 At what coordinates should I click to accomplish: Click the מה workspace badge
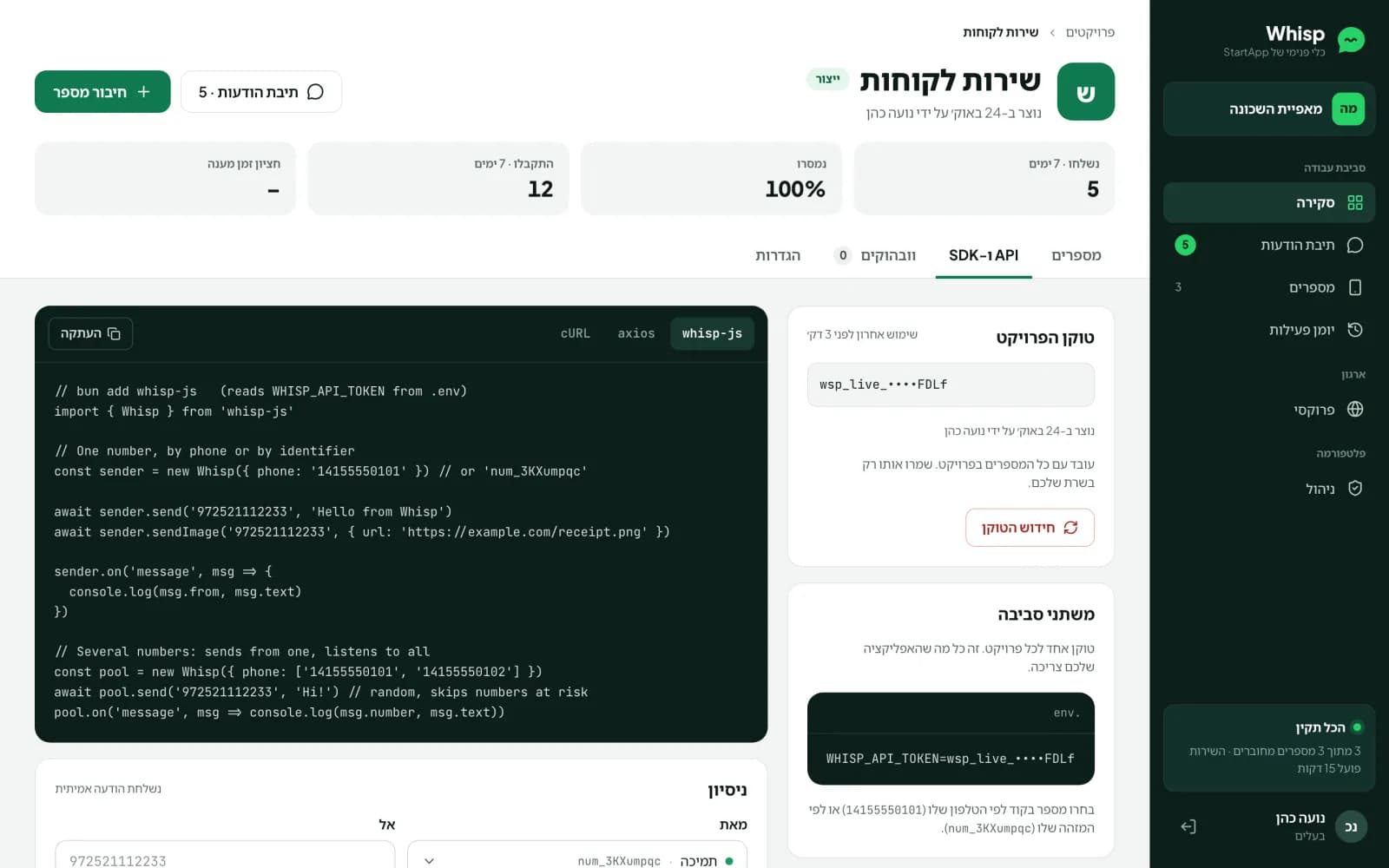click(x=1348, y=108)
